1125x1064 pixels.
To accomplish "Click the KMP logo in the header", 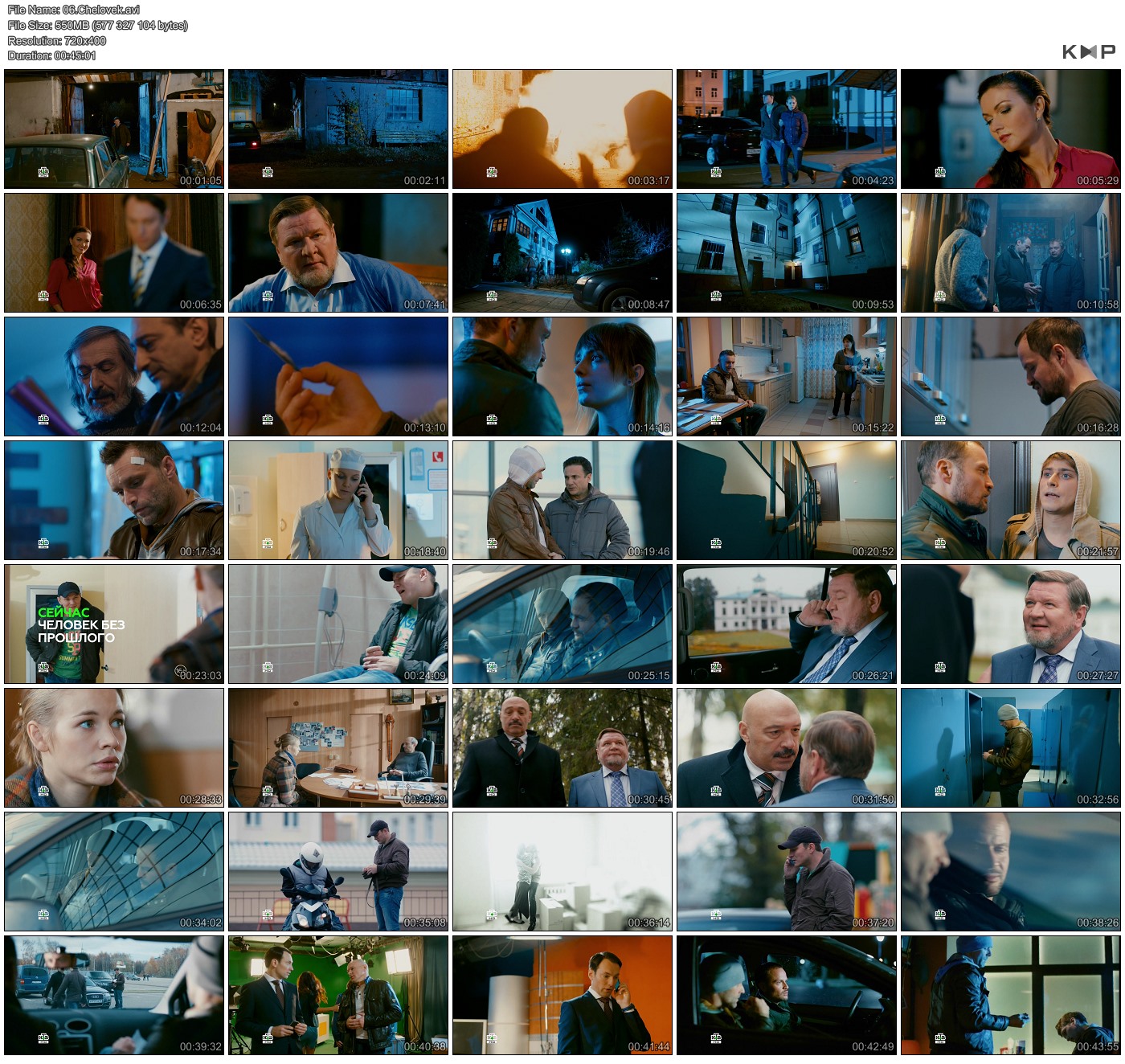I will (x=1088, y=52).
